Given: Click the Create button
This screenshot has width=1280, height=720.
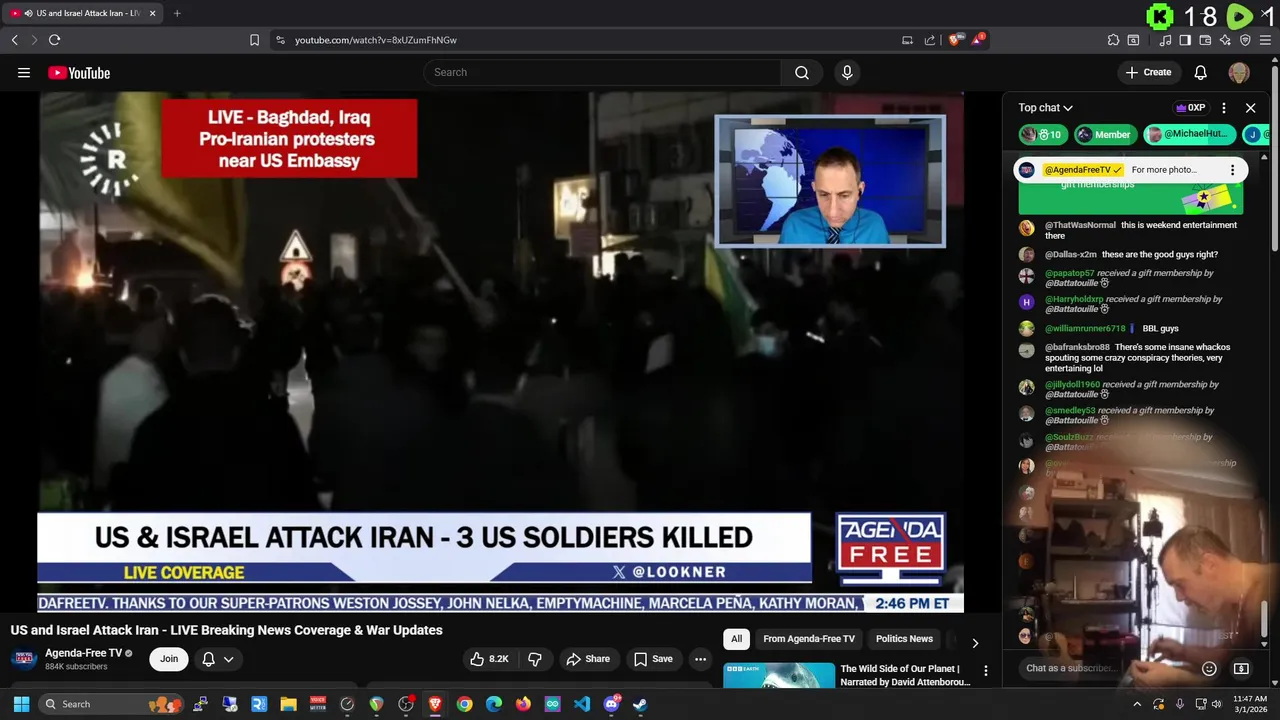Looking at the screenshot, I should [1148, 72].
